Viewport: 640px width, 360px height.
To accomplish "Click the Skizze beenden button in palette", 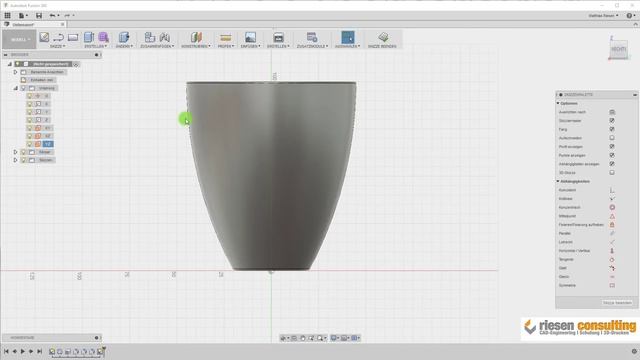I will 617,303.
